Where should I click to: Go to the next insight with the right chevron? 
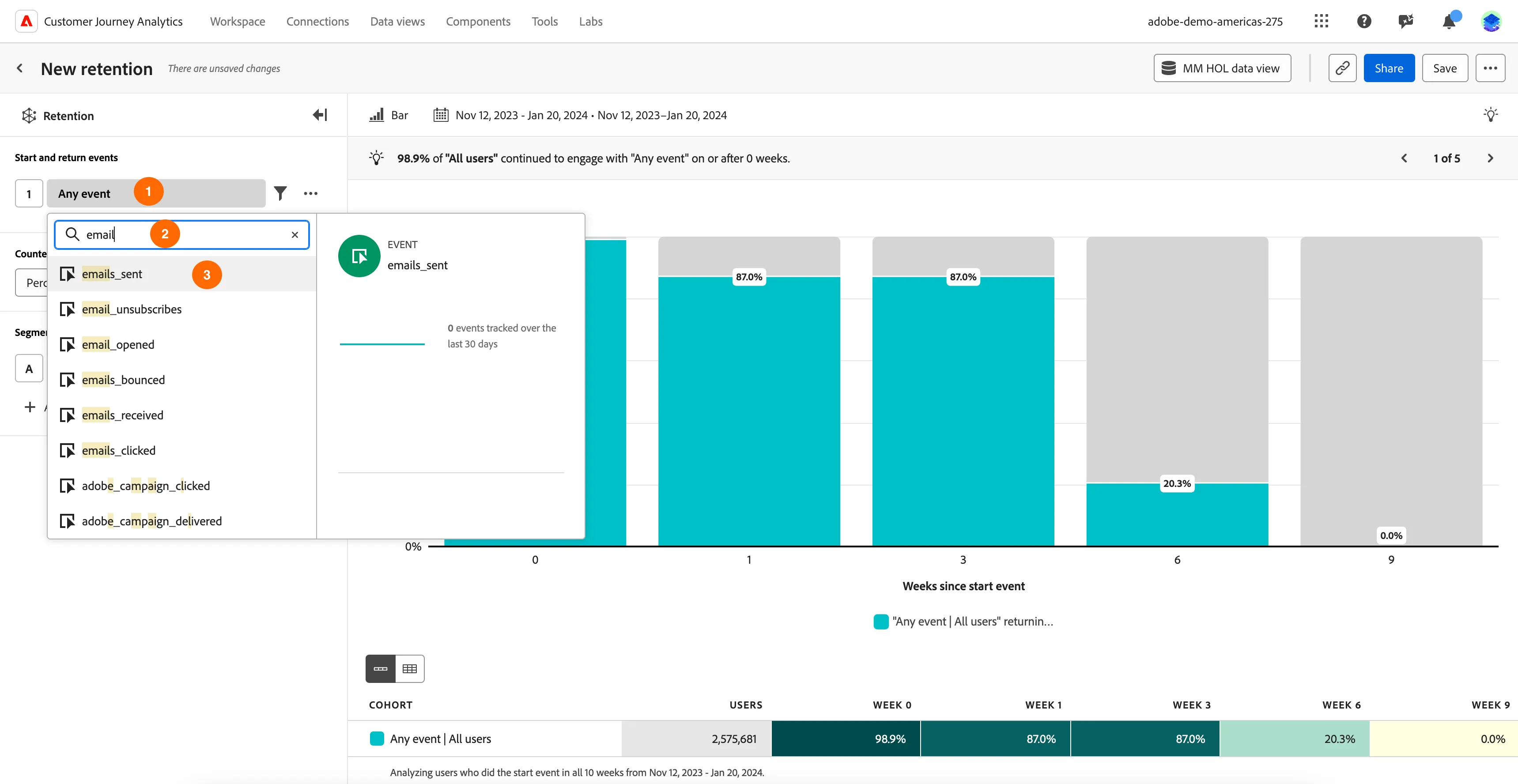[x=1490, y=158]
